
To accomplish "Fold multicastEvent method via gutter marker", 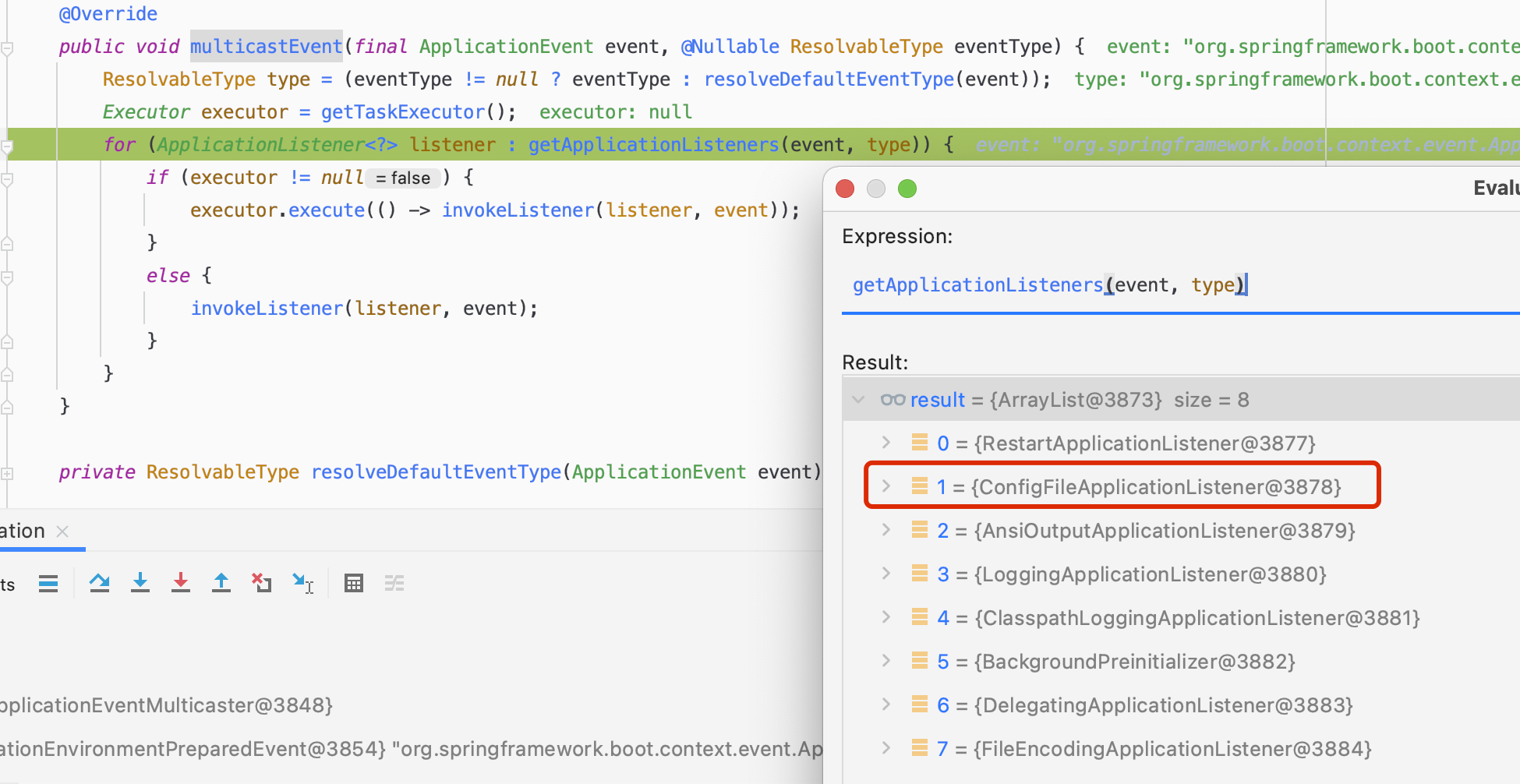I will (x=7, y=48).
